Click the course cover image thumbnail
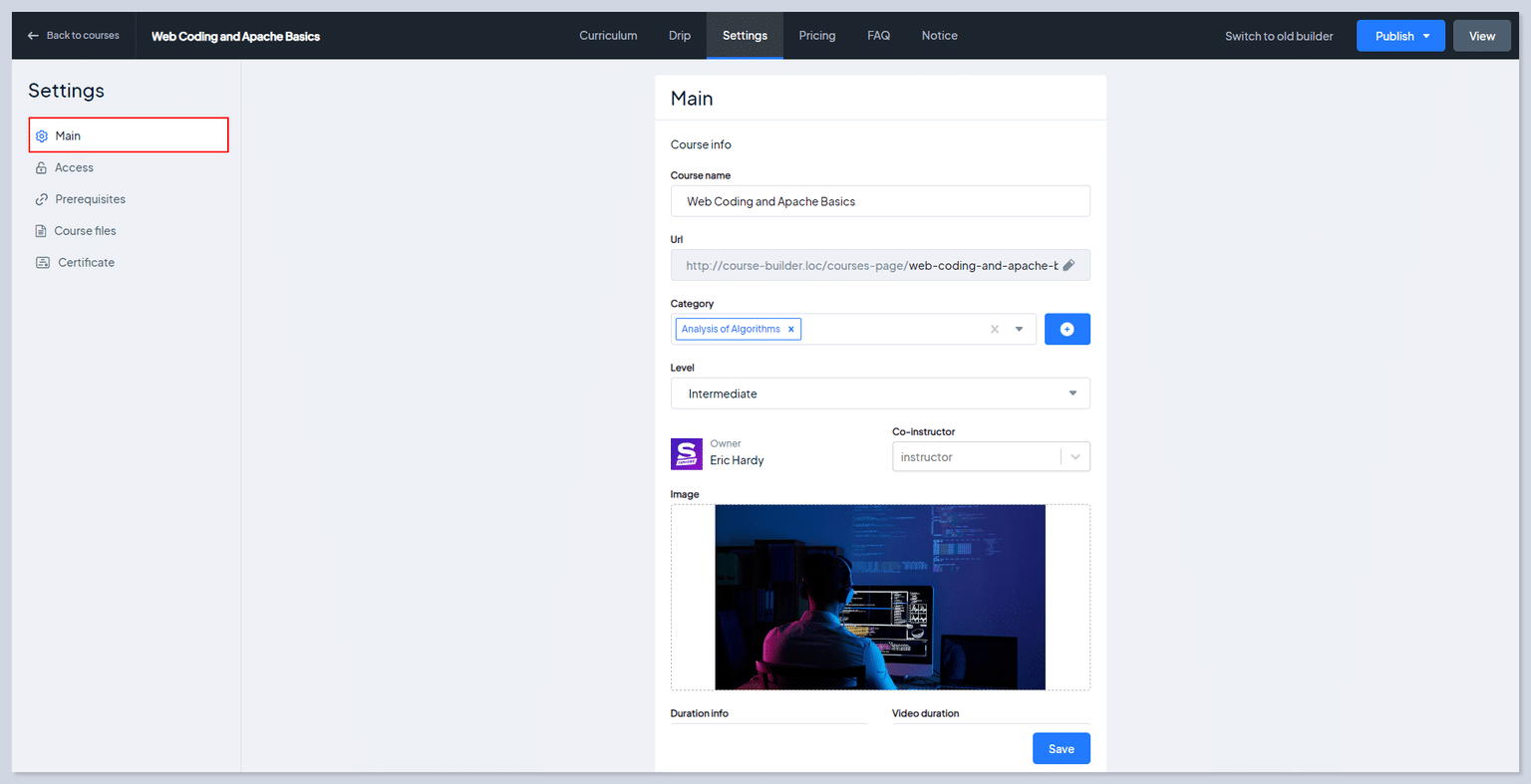1531x784 pixels. [x=880, y=597]
